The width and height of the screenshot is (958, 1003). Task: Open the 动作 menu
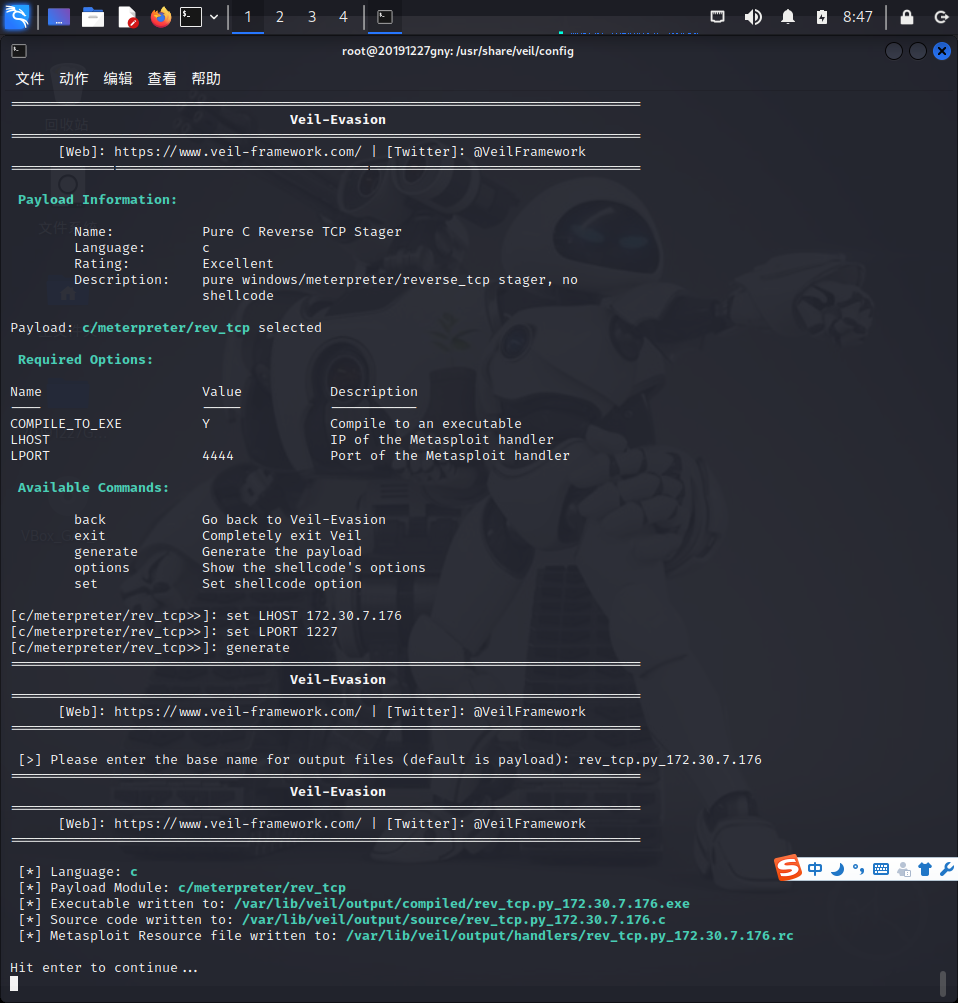pyautogui.click(x=74, y=79)
